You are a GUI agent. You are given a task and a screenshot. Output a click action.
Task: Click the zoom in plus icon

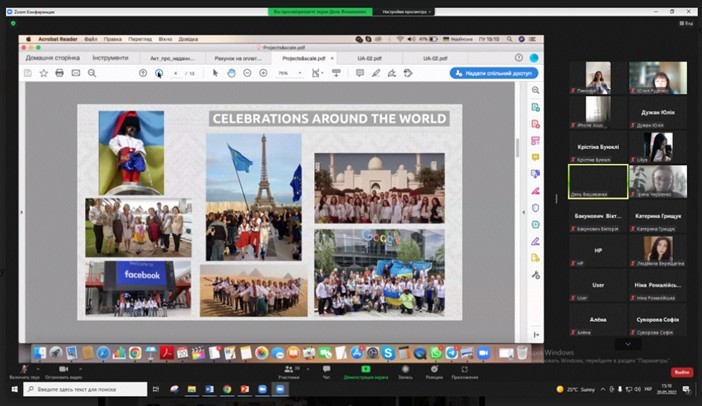[x=265, y=73]
